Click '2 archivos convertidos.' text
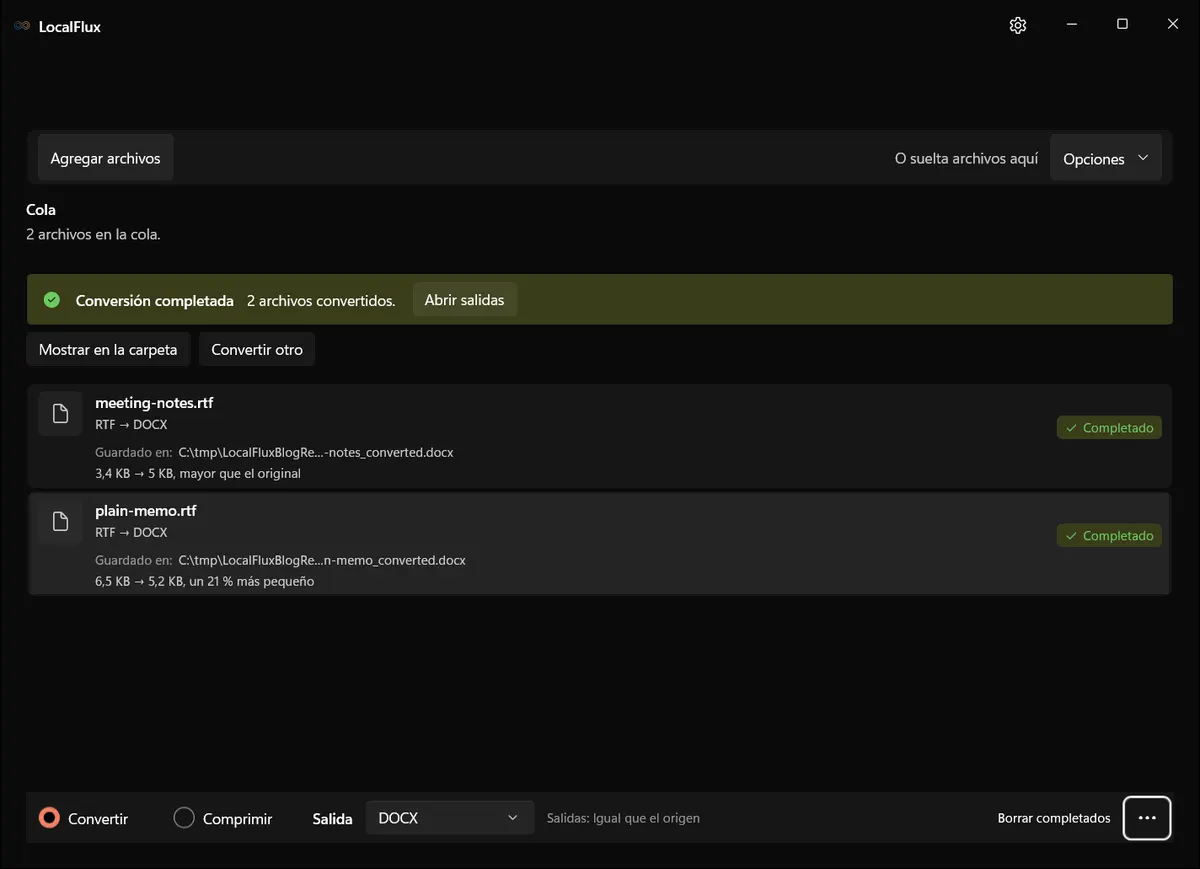 [x=321, y=300]
